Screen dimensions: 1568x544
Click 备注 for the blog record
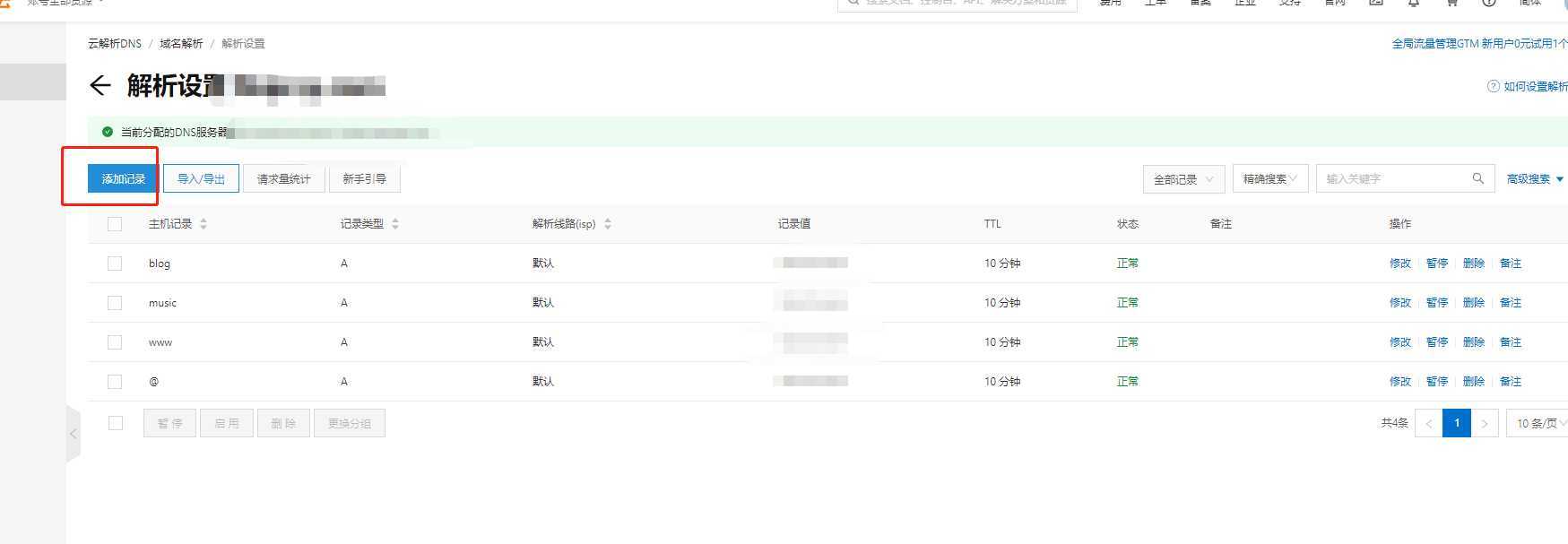[x=1511, y=263]
